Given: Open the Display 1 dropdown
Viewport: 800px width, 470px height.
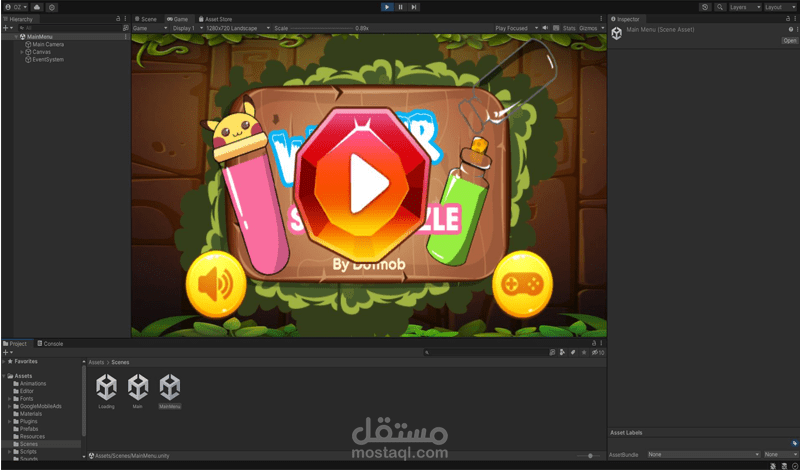Looking at the screenshot, I should click(x=187, y=28).
